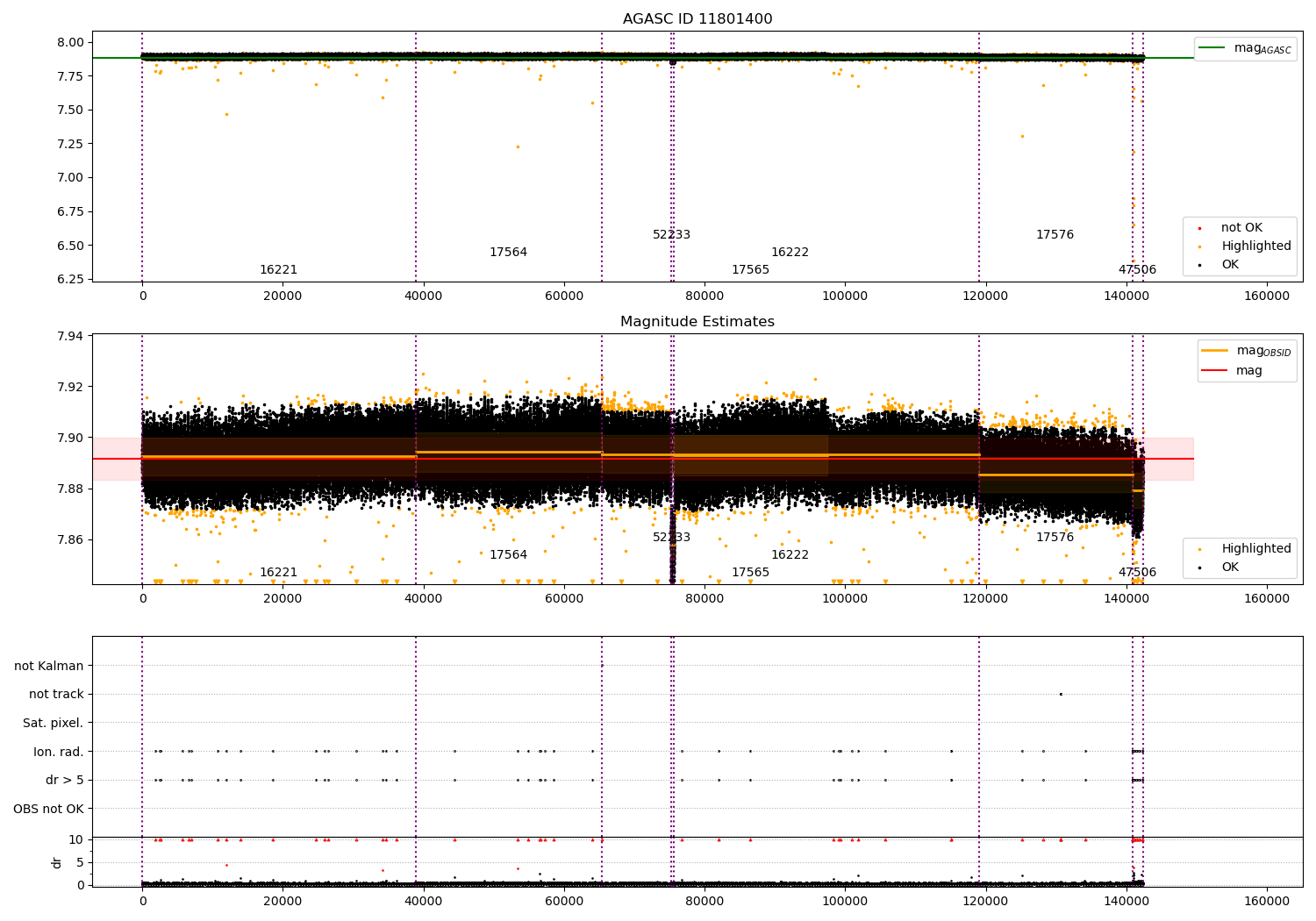1316x921 pixels.
Task: Click OBSID label 47506 in top plot
Action: pyautogui.click(x=1137, y=270)
